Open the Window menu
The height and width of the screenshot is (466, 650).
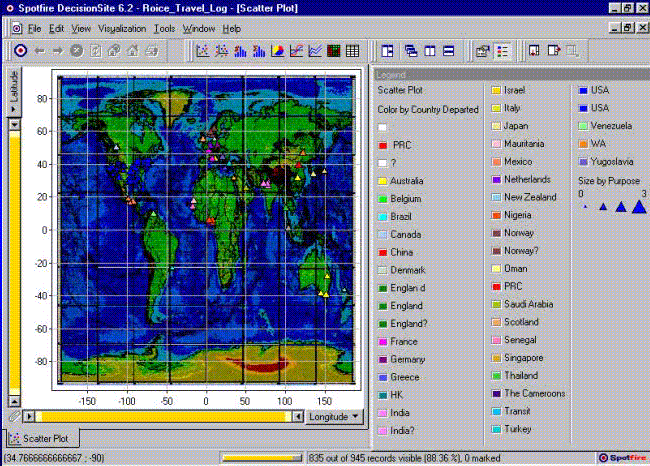coord(199,29)
